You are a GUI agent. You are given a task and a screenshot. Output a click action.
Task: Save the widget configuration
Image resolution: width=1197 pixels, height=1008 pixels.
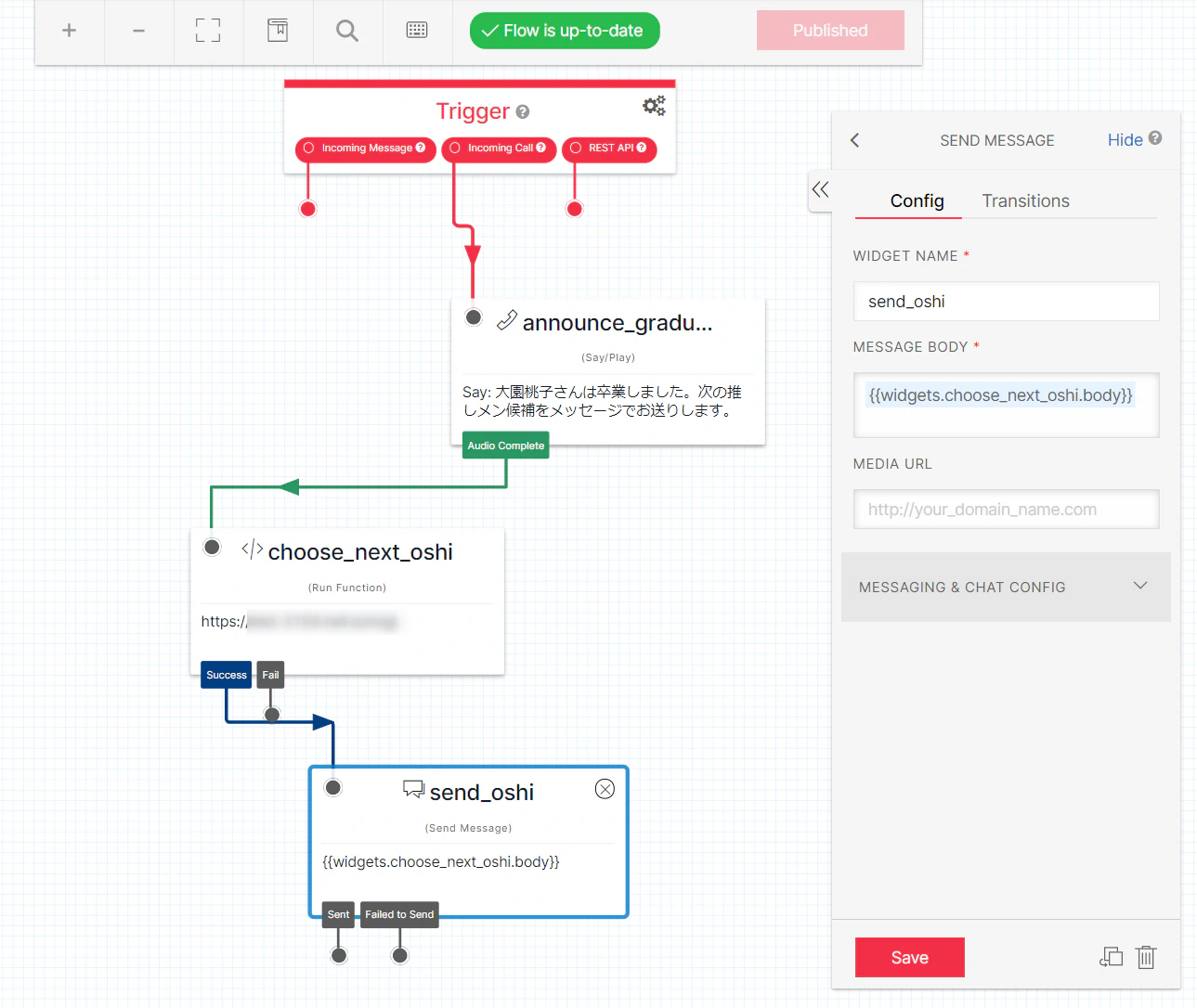(x=910, y=957)
